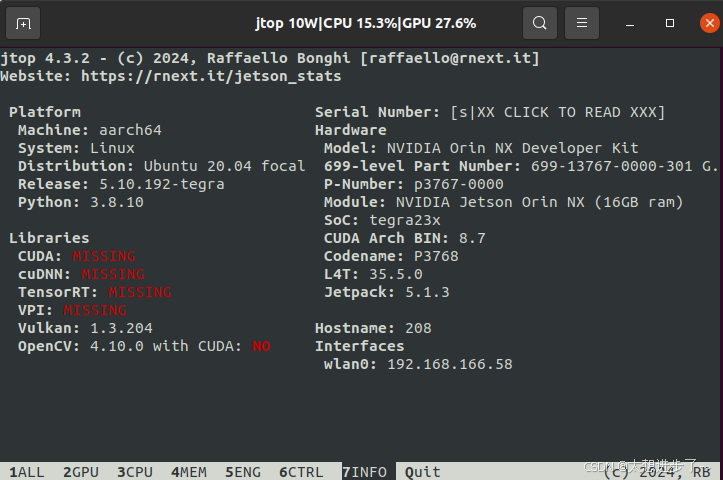Switch to the 6CTRL tab
The height and width of the screenshot is (480, 723).
click(x=301, y=472)
